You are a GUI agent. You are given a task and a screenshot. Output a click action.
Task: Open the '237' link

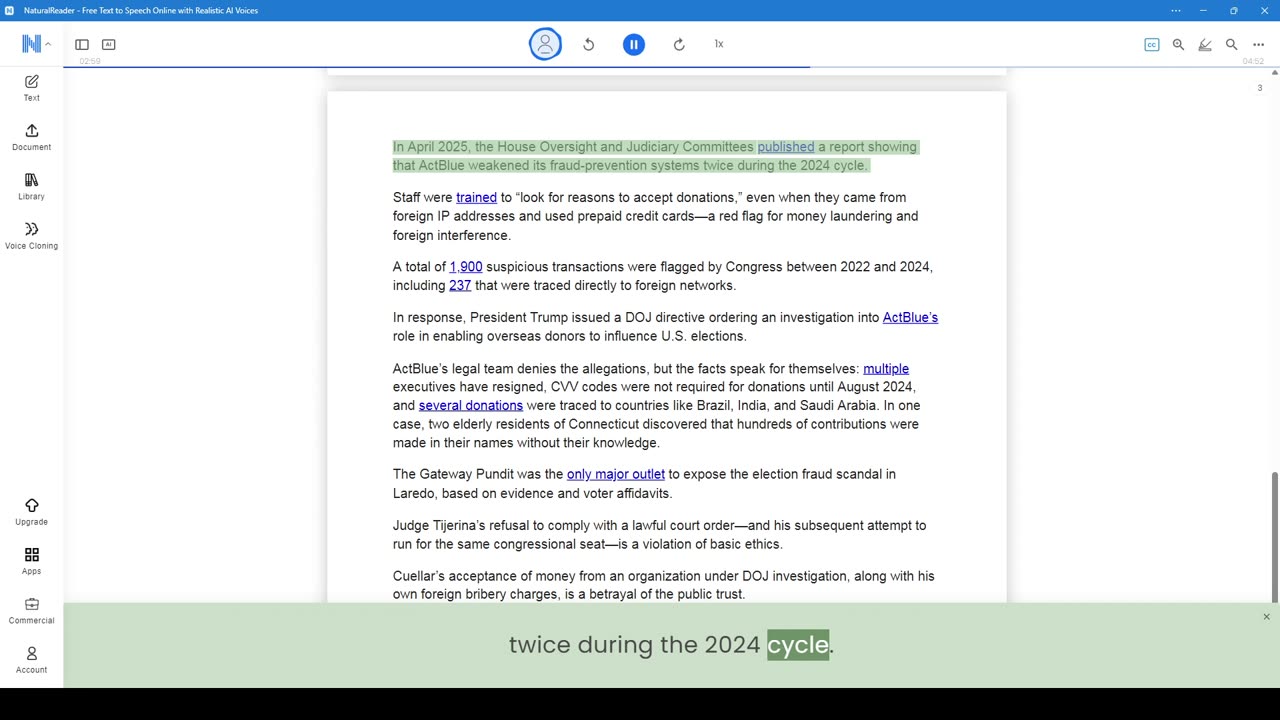(460, 286)
